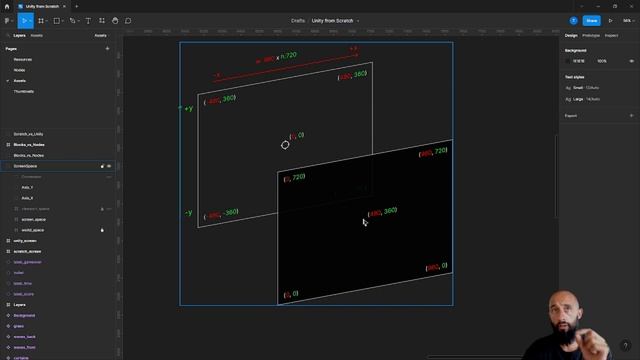The image size is (640, 360).
Task: Click the background color swatch
Action: (x=568, y=61)
